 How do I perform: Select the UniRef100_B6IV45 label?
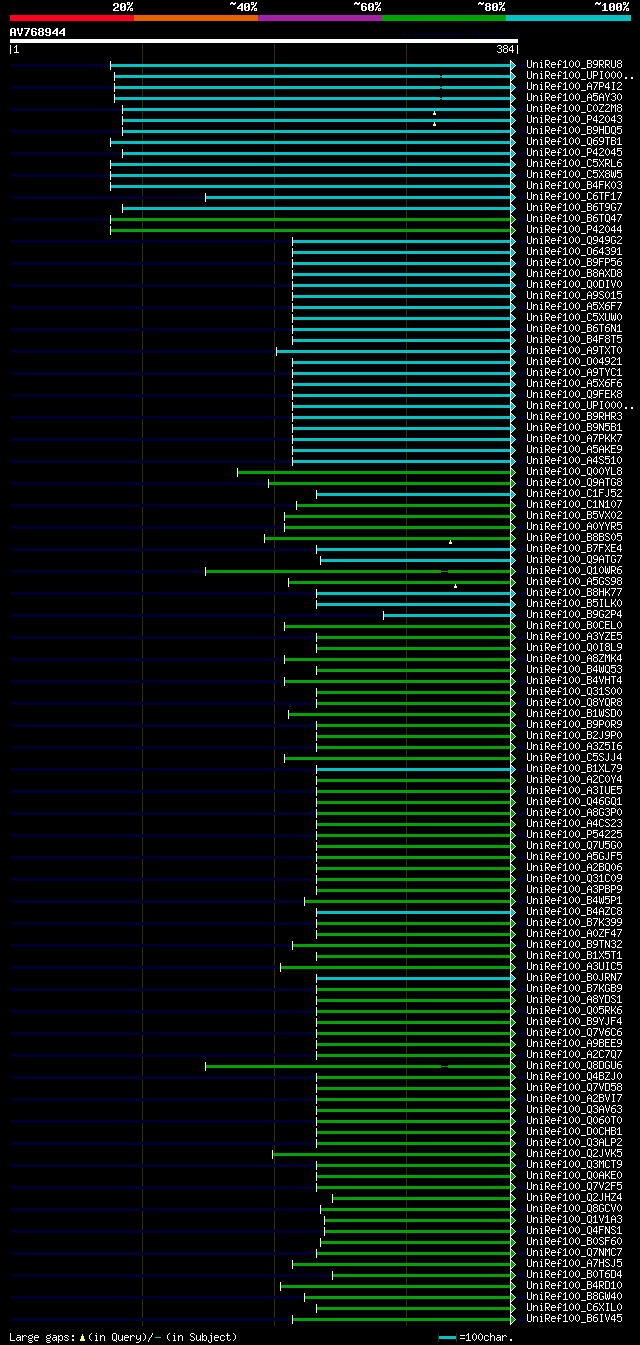coord(574,1319)
